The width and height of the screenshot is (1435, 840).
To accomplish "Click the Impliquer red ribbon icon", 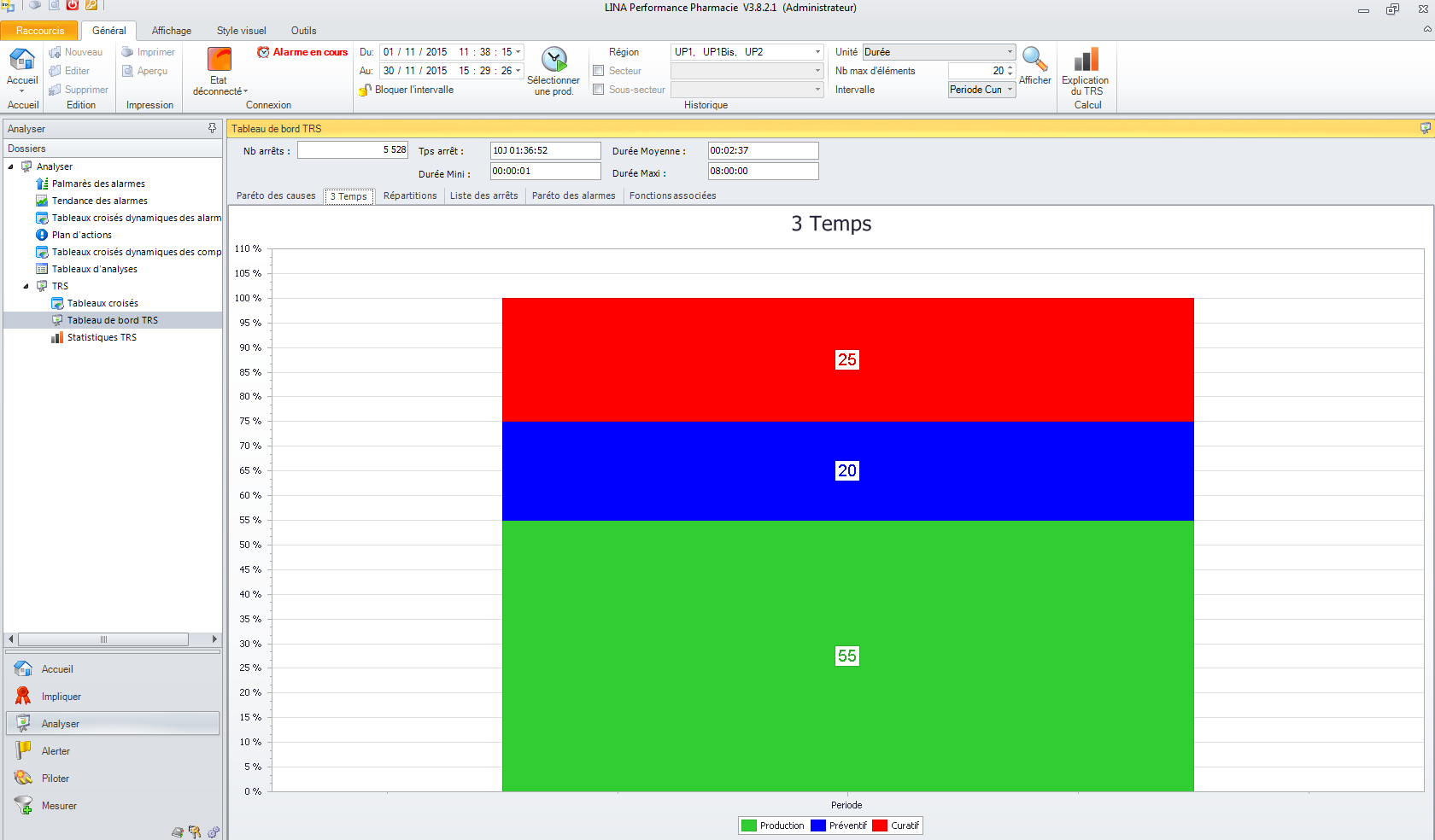I will point(23,697).
